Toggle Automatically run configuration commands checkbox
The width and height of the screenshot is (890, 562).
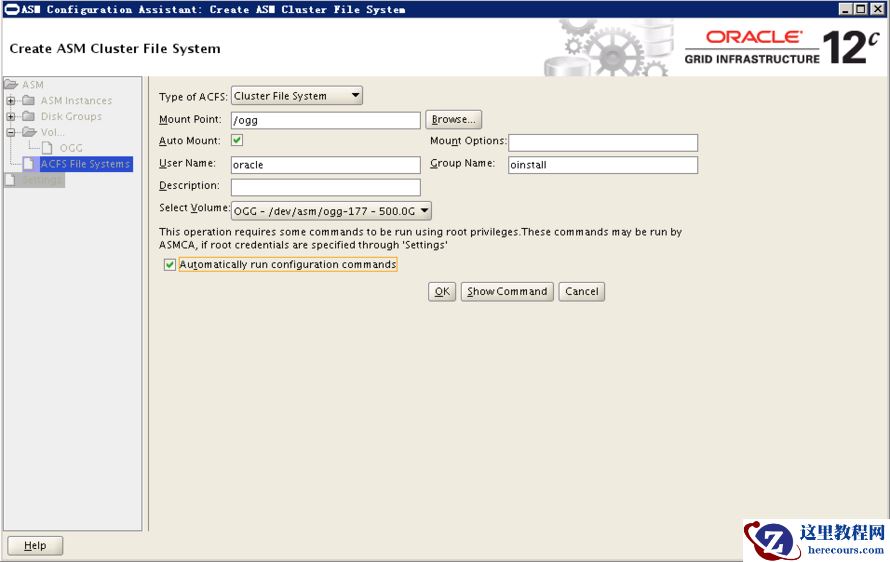coord(169,265)
